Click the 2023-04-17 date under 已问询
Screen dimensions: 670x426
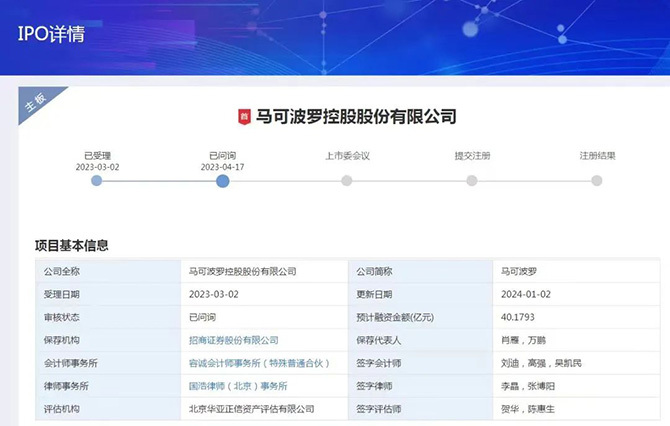click(222, 168)
